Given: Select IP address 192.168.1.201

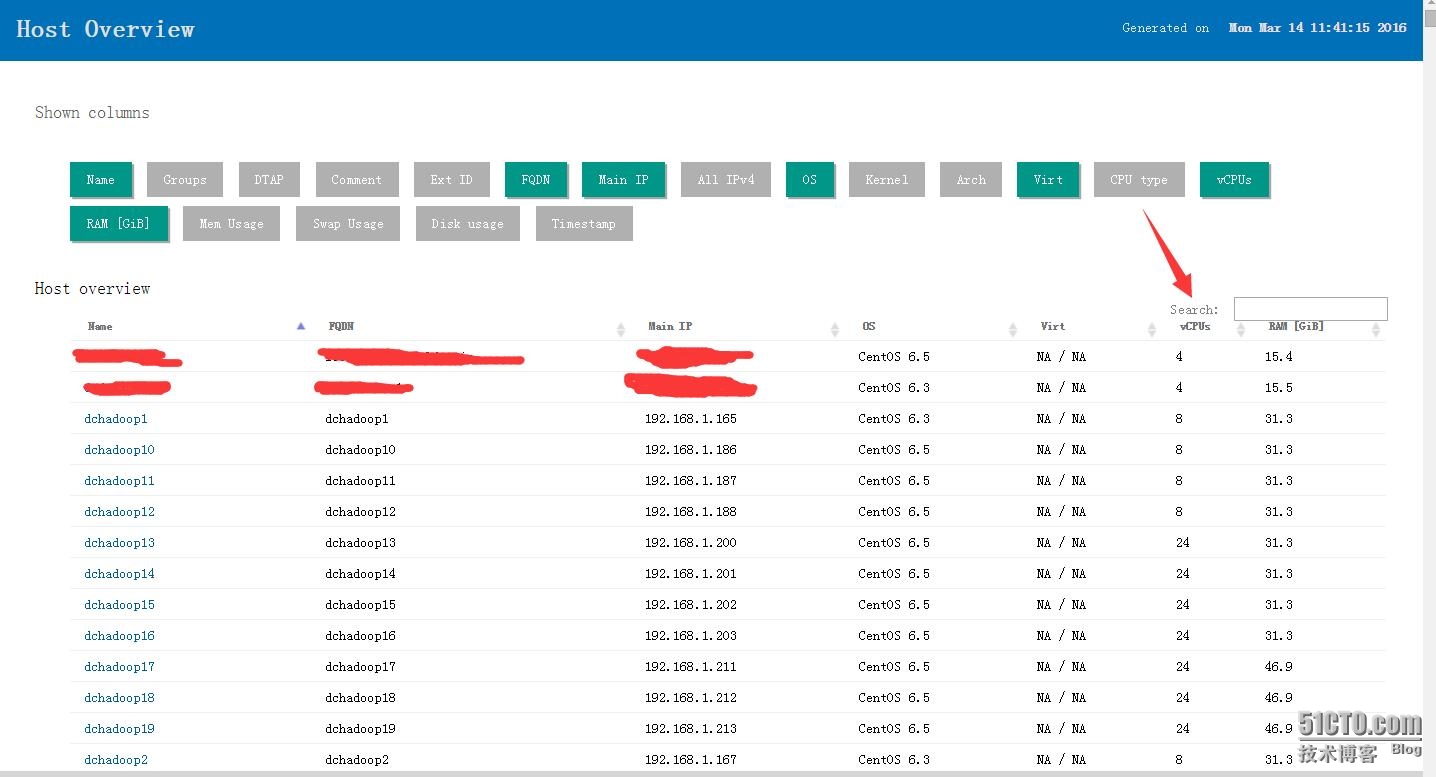Looking at the screenshot, I should [691, 573].
